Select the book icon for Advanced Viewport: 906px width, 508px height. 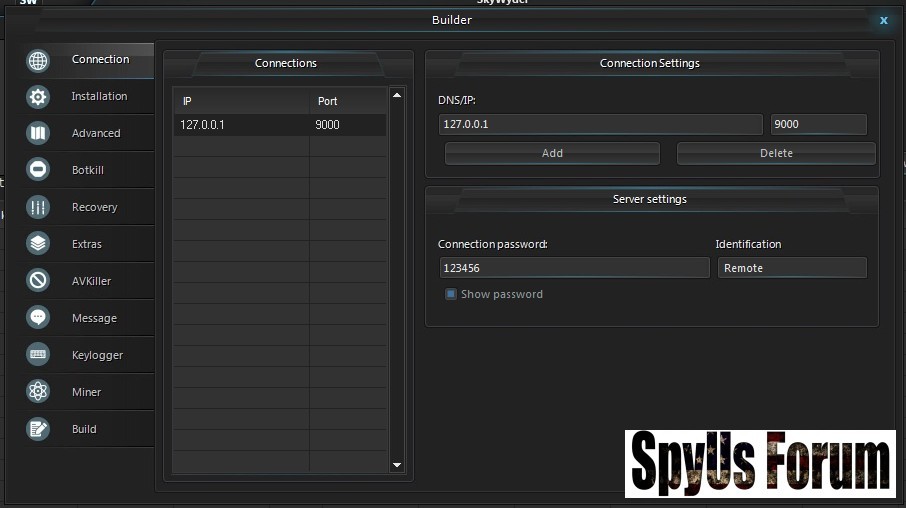(38, 134)
